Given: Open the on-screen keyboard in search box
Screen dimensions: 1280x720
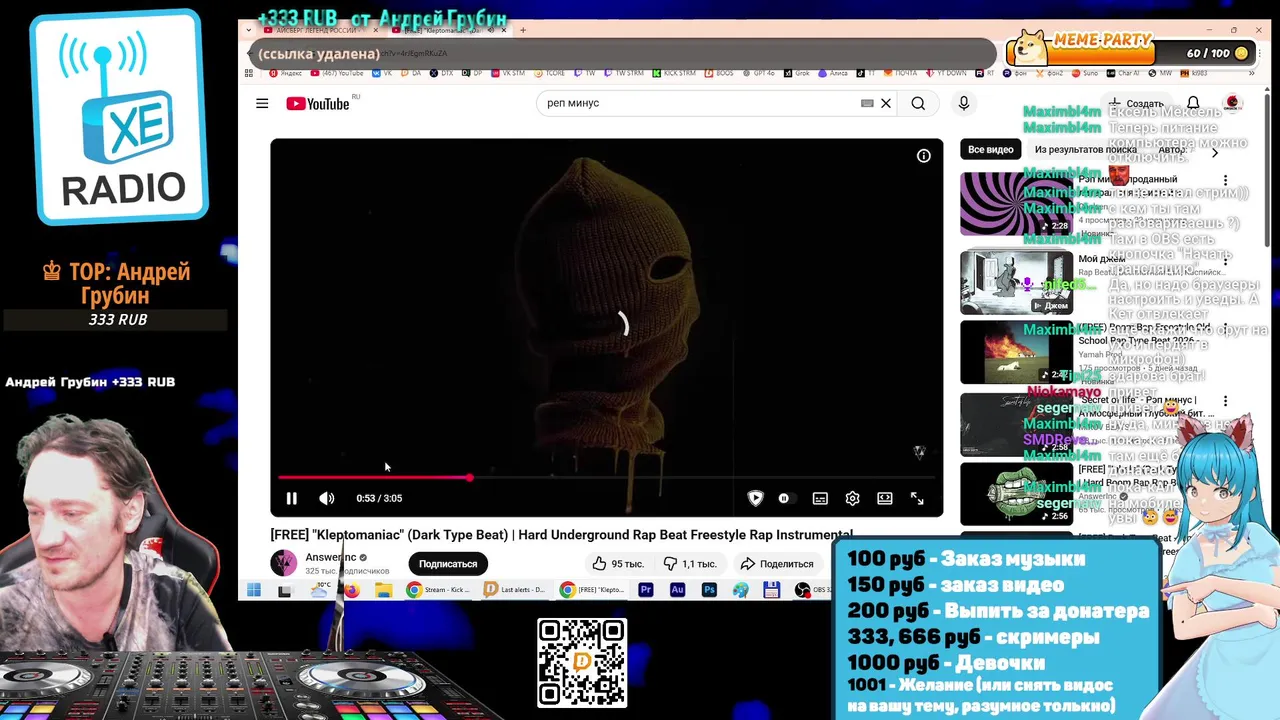Looking at the screenshot, I should 867,103.
